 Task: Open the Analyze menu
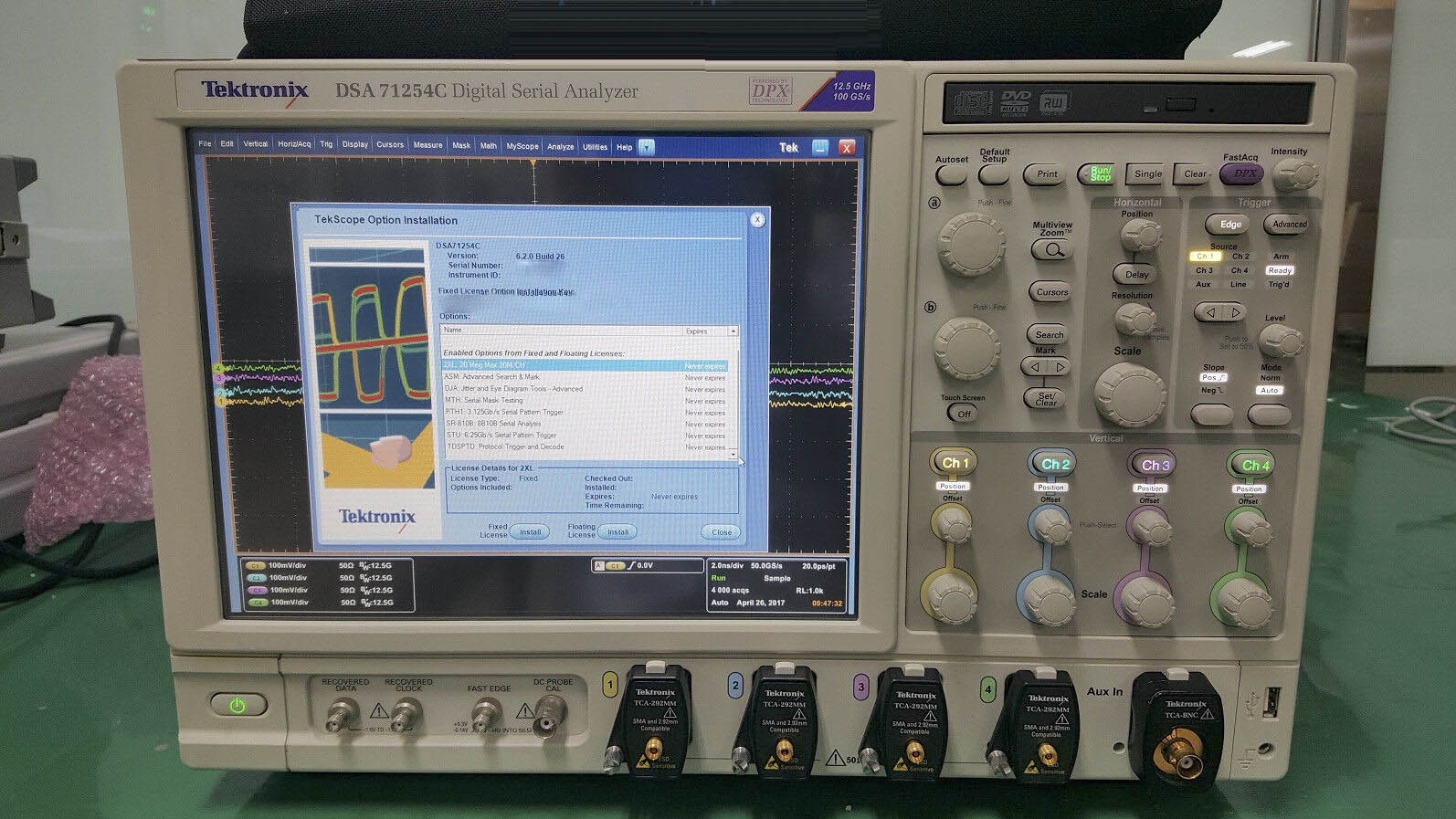pyautogui.click(x=561, y=146)
